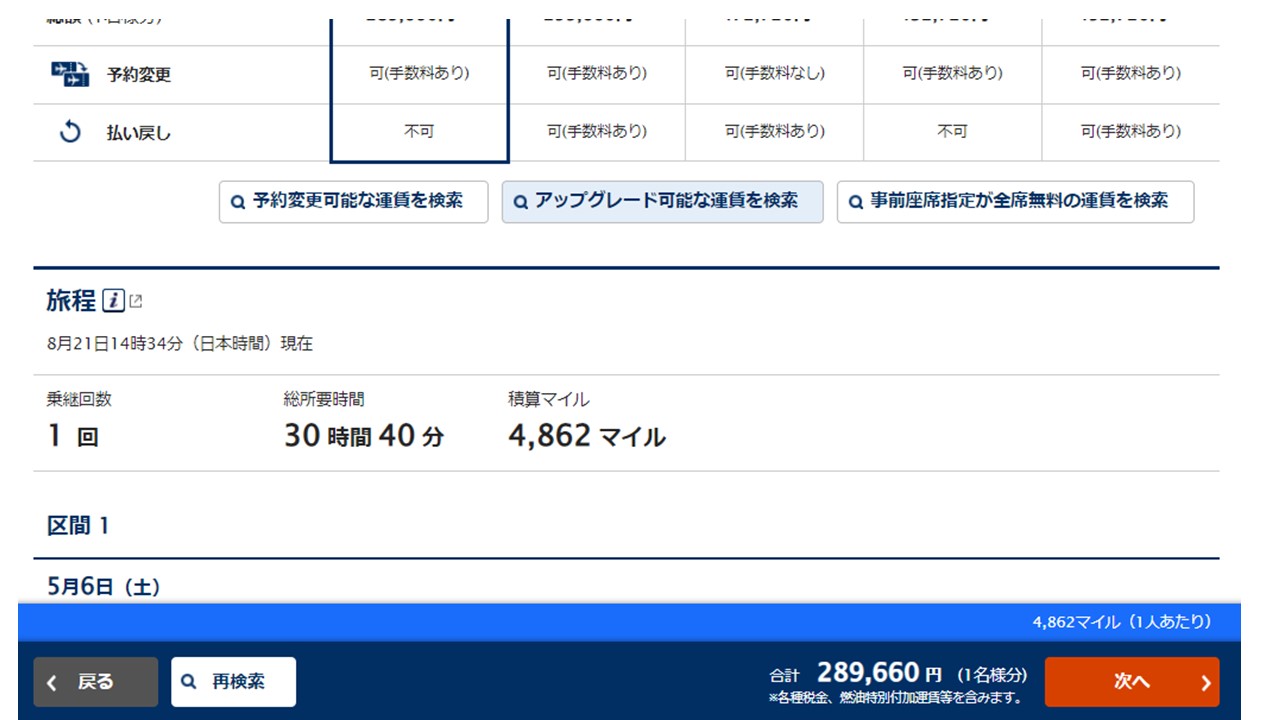Click magnifier icon in アップグレード可能な運賃を検索
1280x720 pixels.
click(x=519, y=202)
